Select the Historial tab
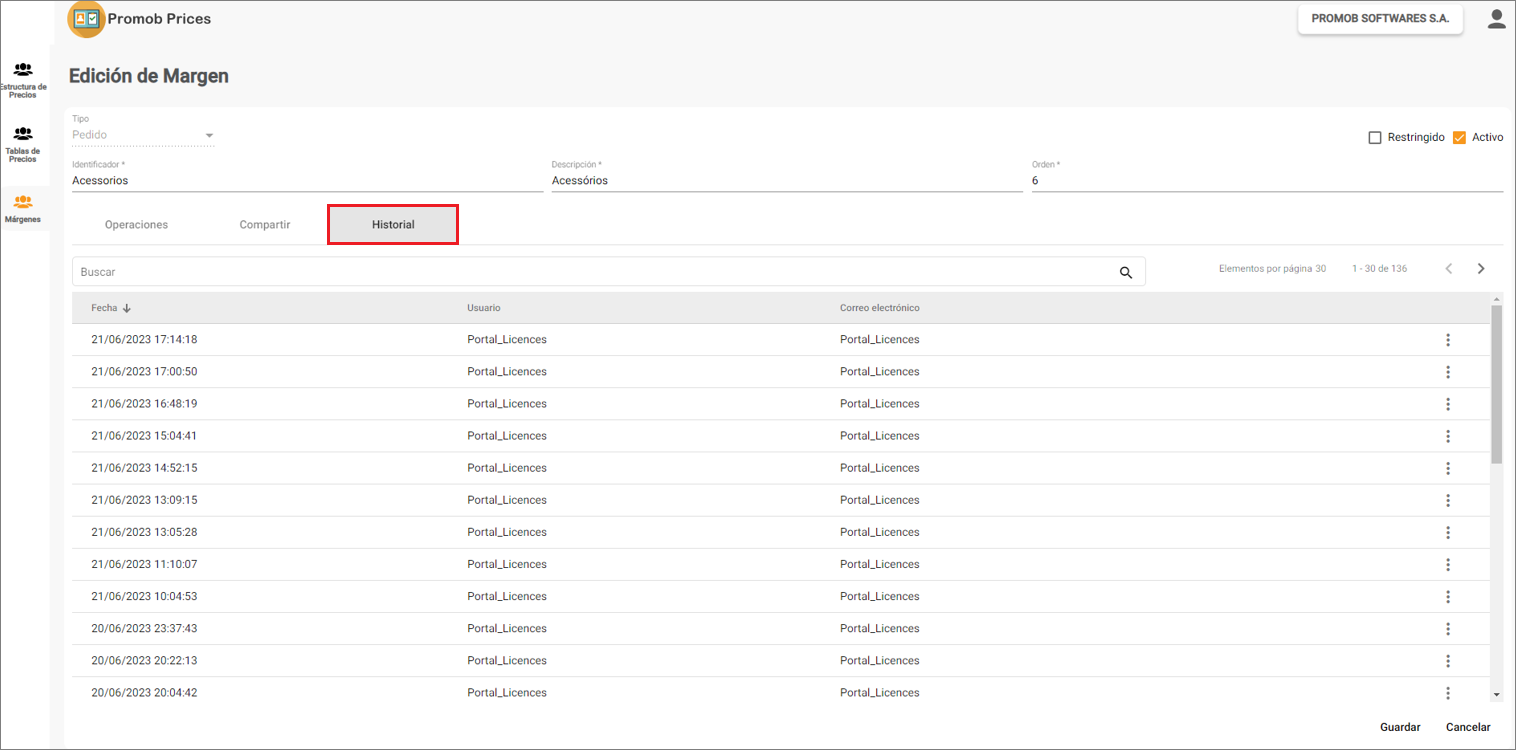Viewport: 1516px width, 750px height. pyautogui.click(x=393, y=225)
